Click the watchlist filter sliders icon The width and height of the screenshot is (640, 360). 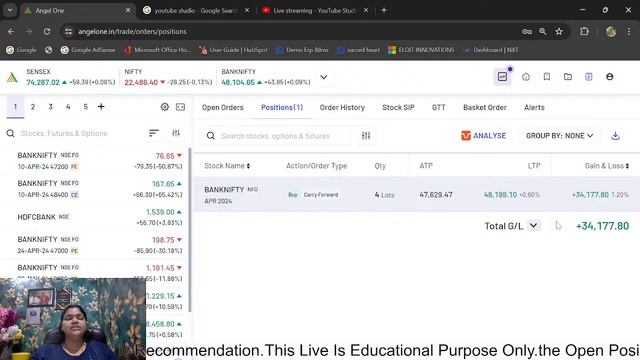coord(176,133)
